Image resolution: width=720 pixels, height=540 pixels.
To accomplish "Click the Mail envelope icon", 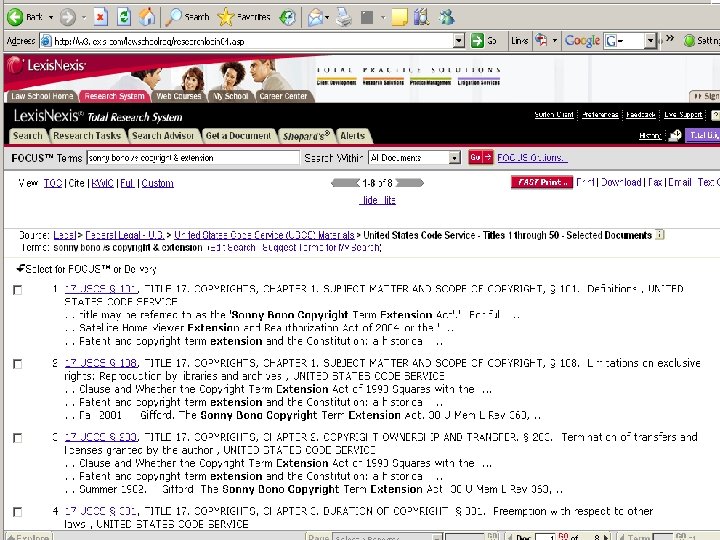I will point(315,17).
